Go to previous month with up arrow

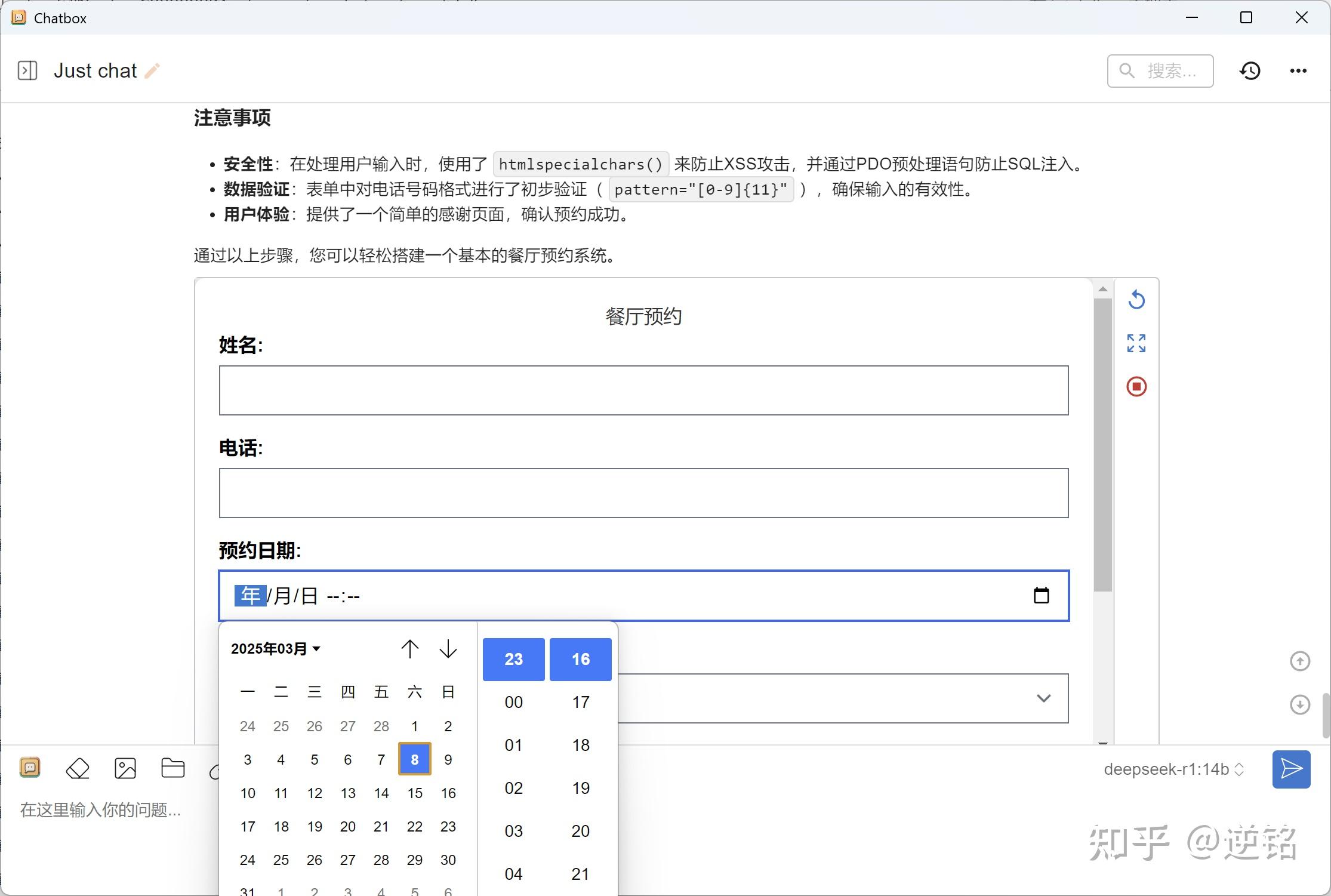pyautogui.click(x=409, y=649)
